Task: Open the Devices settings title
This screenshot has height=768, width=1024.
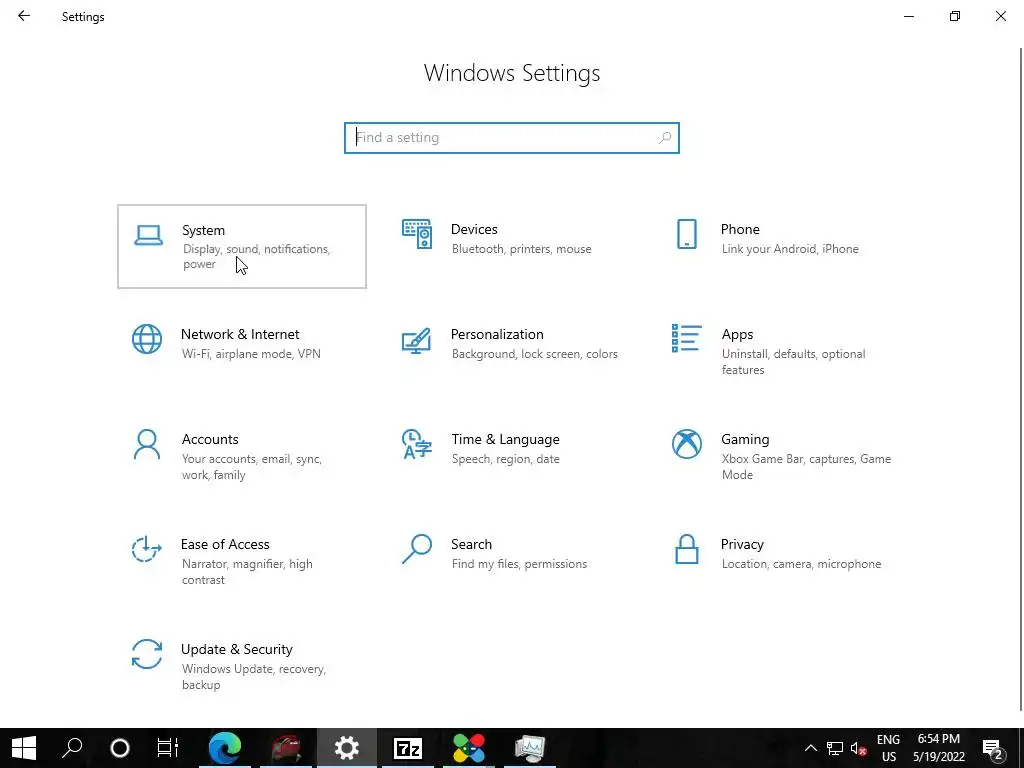Action: coord(474,229)
